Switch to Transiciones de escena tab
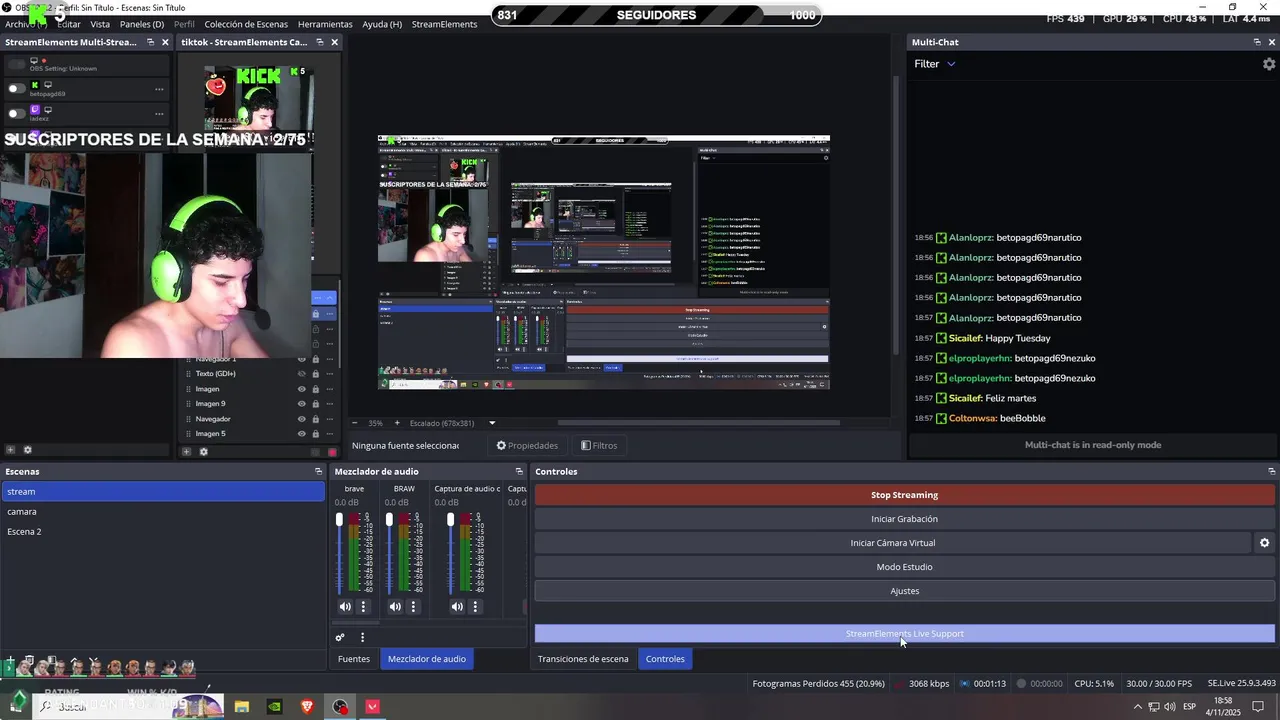 (583, 659)
